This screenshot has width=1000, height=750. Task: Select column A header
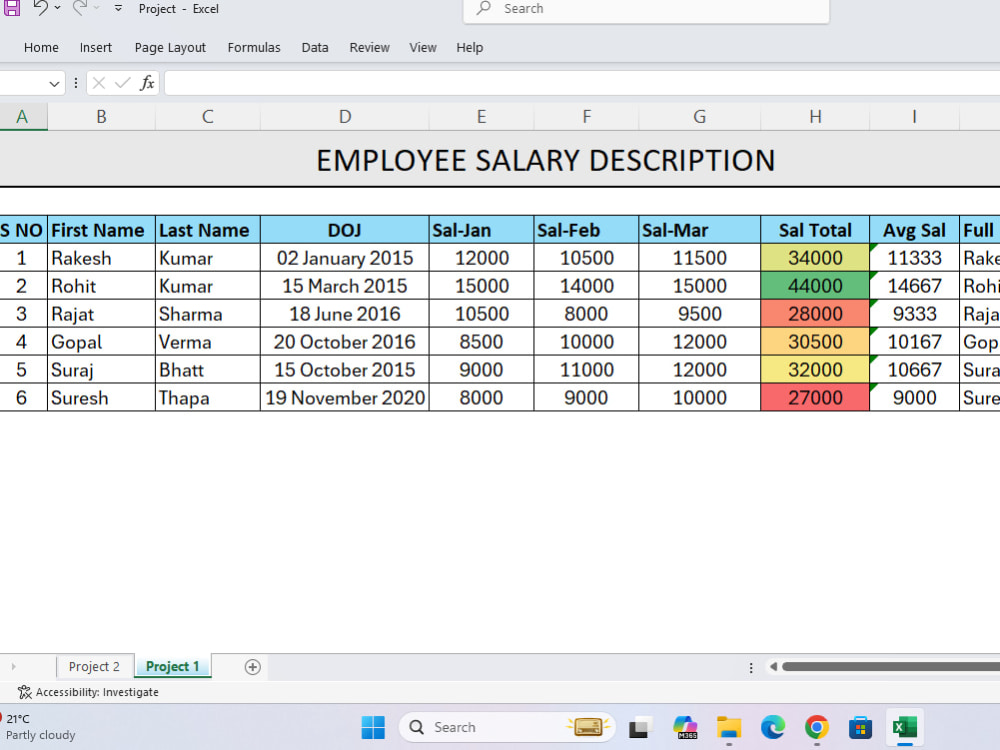[x=22, y=117]
